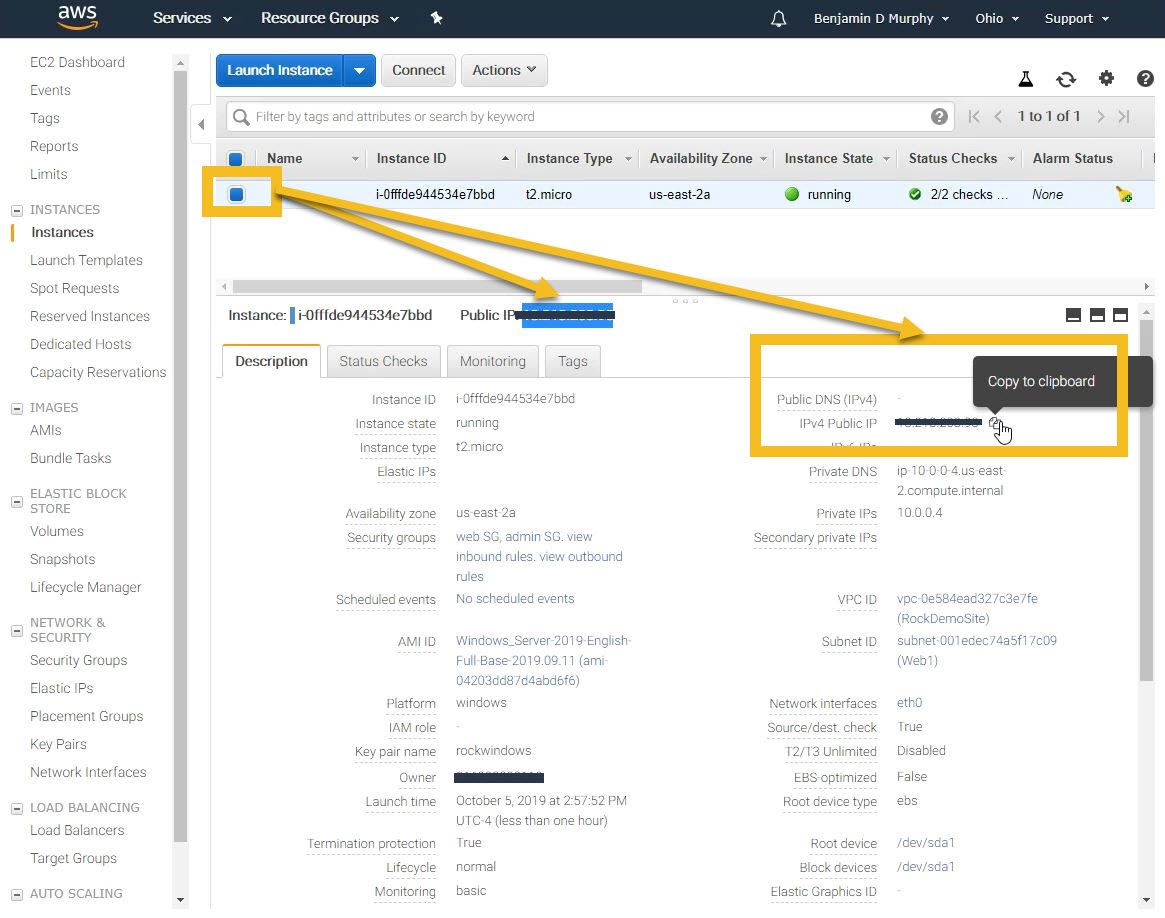Click the green running state indicator
This screenshot has height=918, width=1165.
[792, 195]
